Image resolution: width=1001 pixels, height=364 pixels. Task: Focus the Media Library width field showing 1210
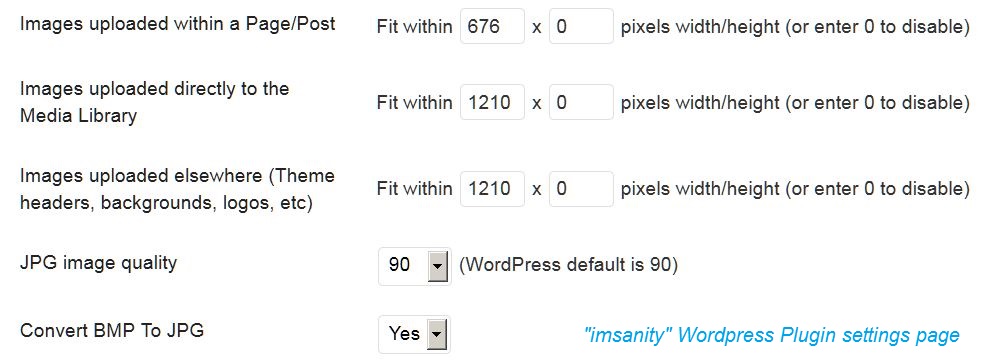tap(492, 102)
